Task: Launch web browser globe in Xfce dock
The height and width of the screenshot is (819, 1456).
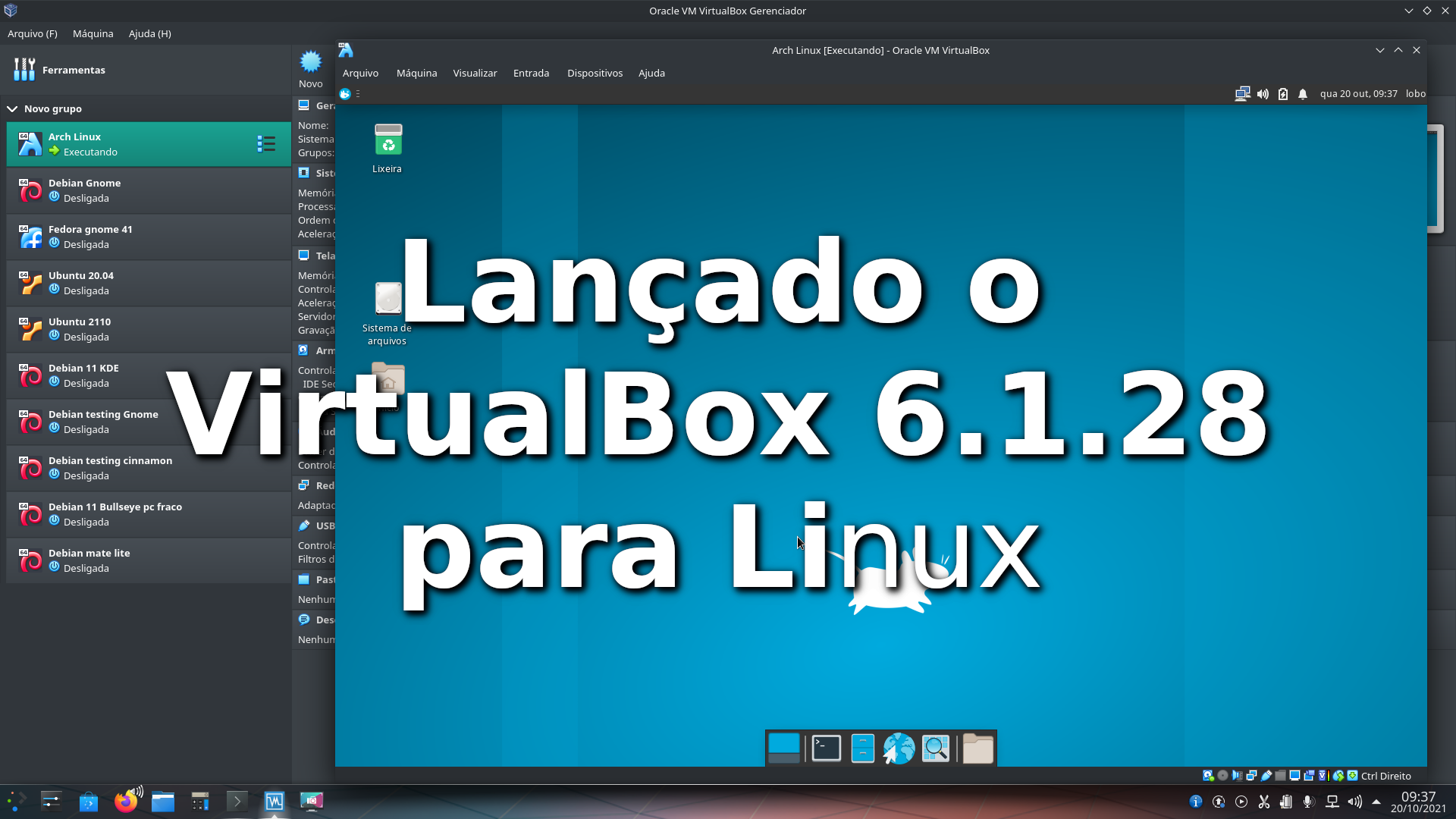Action: (899, 748)
